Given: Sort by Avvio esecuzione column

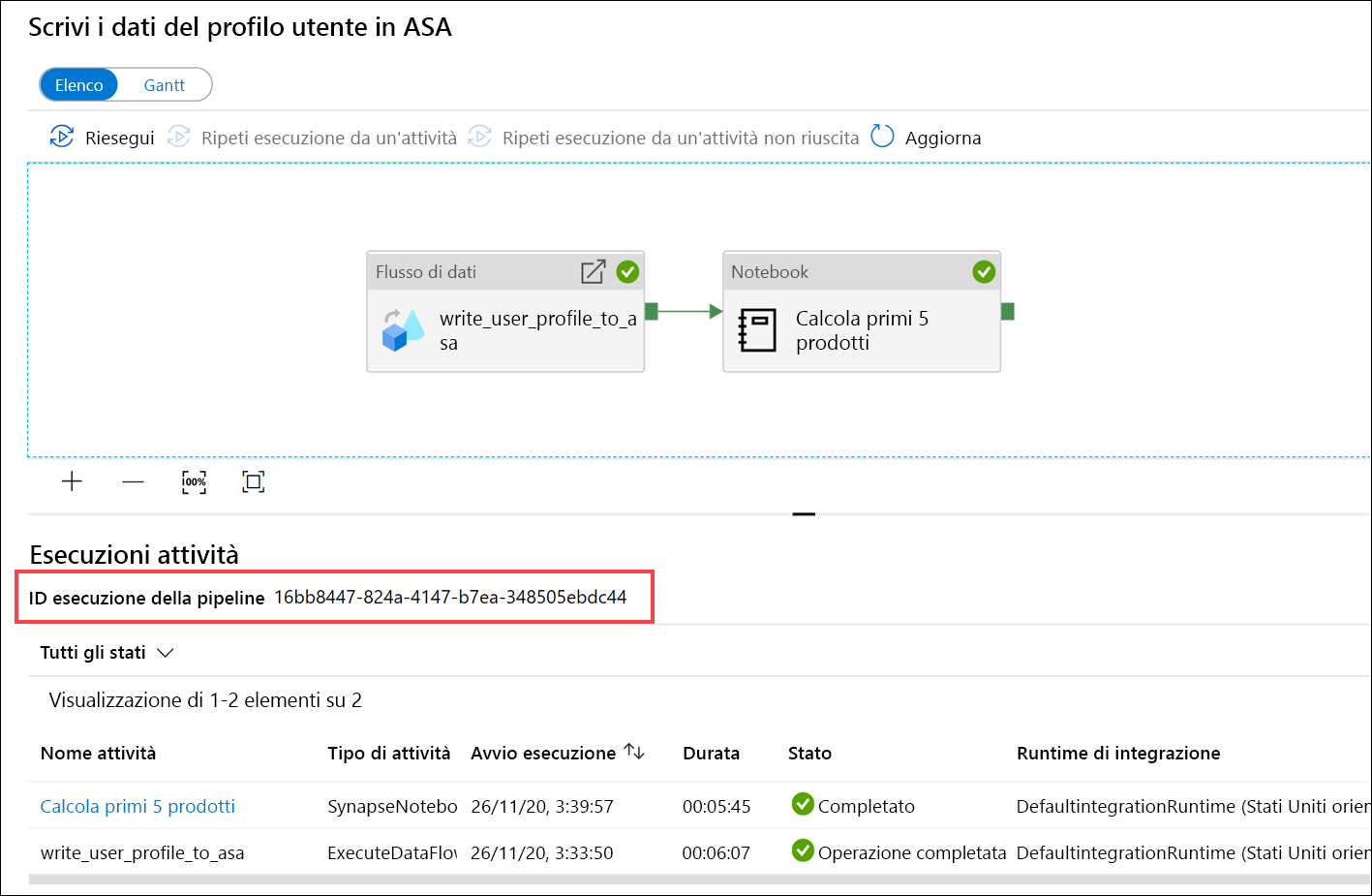Looking at the screenshot, I should pyautogui.click(x=543, y=754).
